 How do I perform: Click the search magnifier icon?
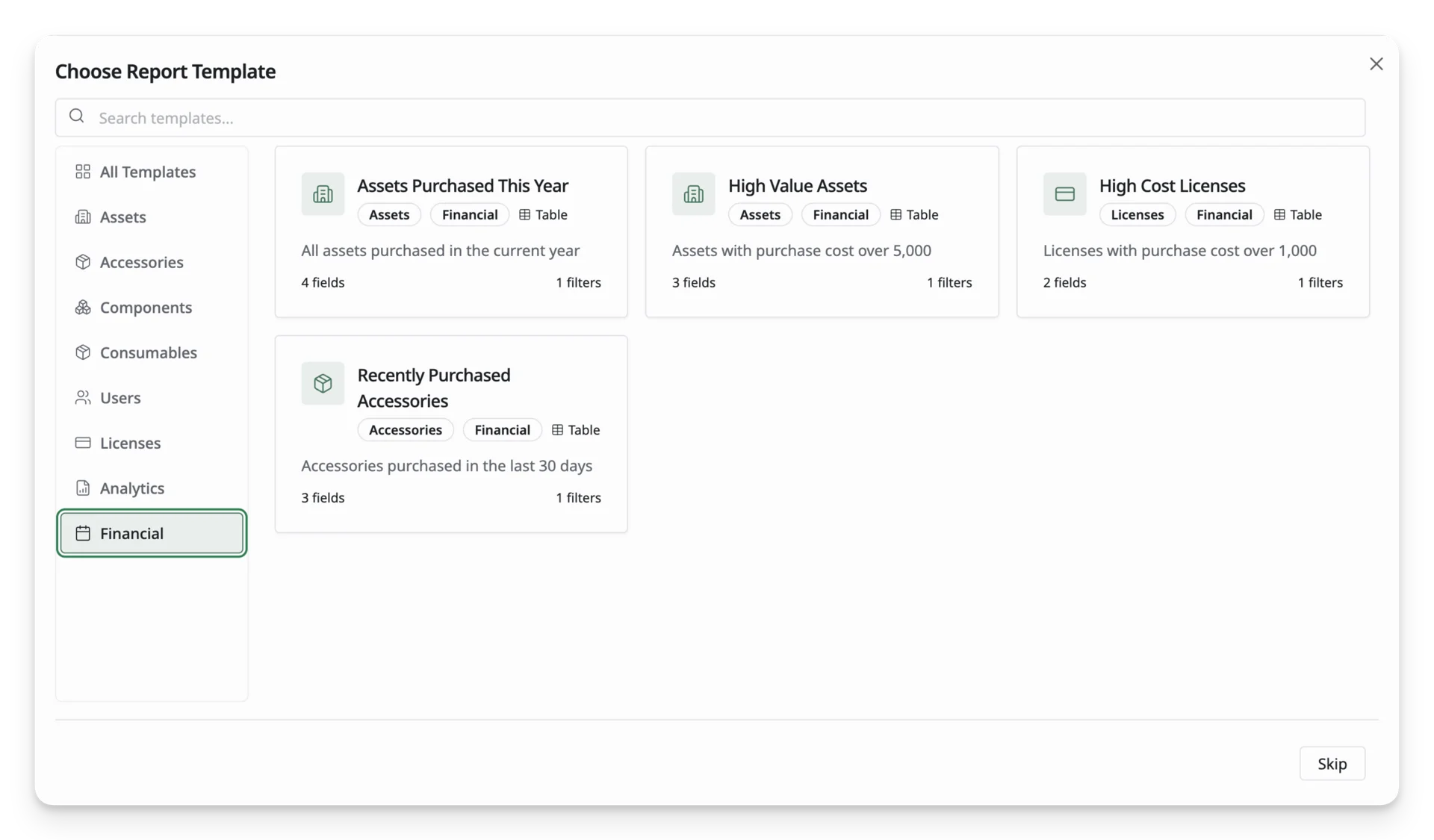[x=76, y=116]
